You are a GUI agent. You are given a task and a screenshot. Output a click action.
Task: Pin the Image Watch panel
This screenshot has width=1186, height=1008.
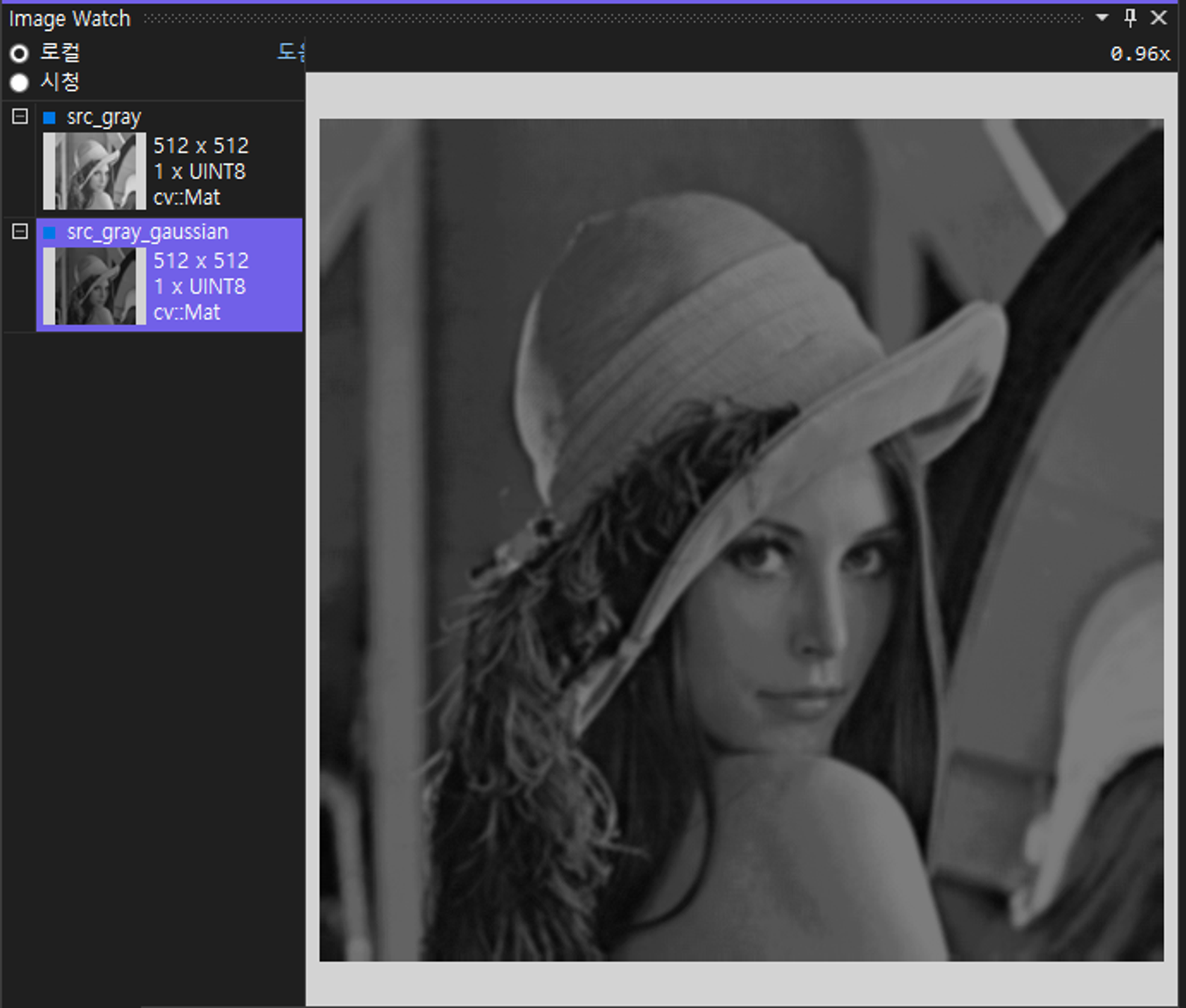point(1130,17)
